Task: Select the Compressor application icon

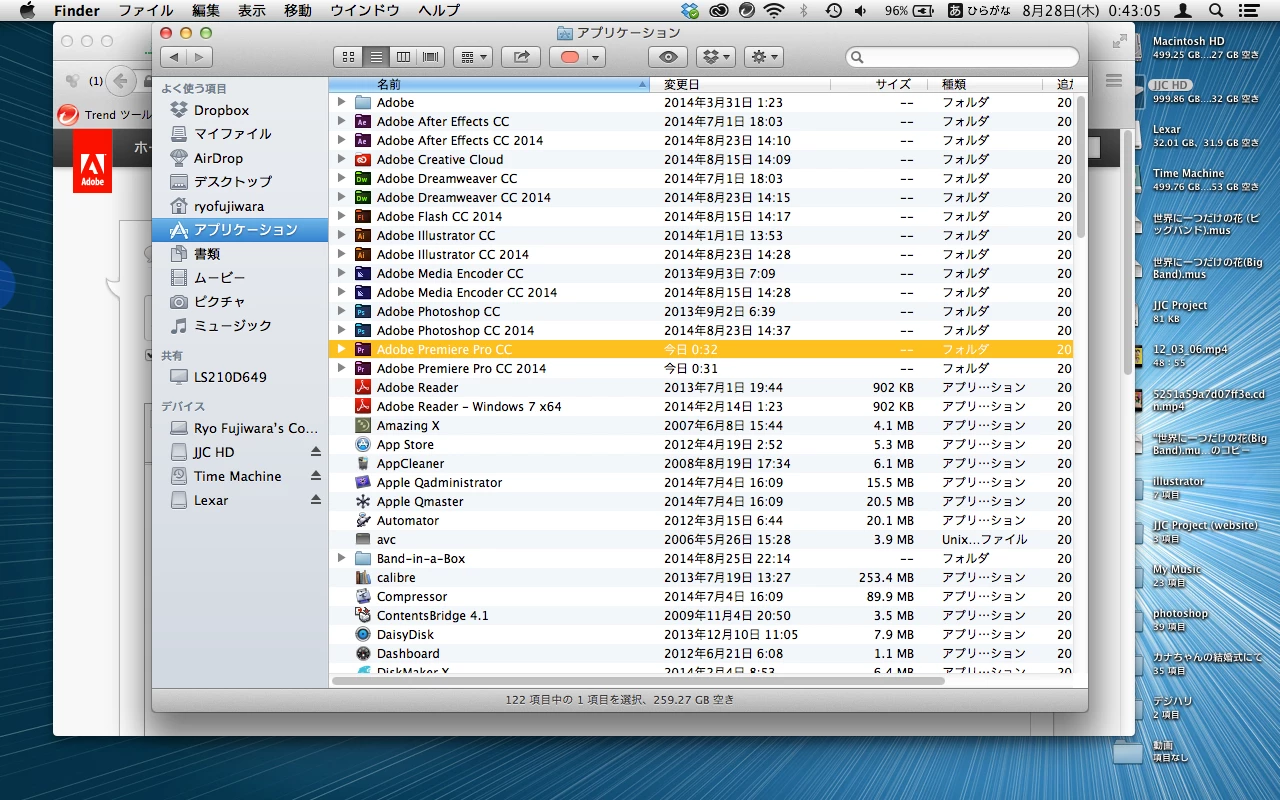Action: click(363, 597)
